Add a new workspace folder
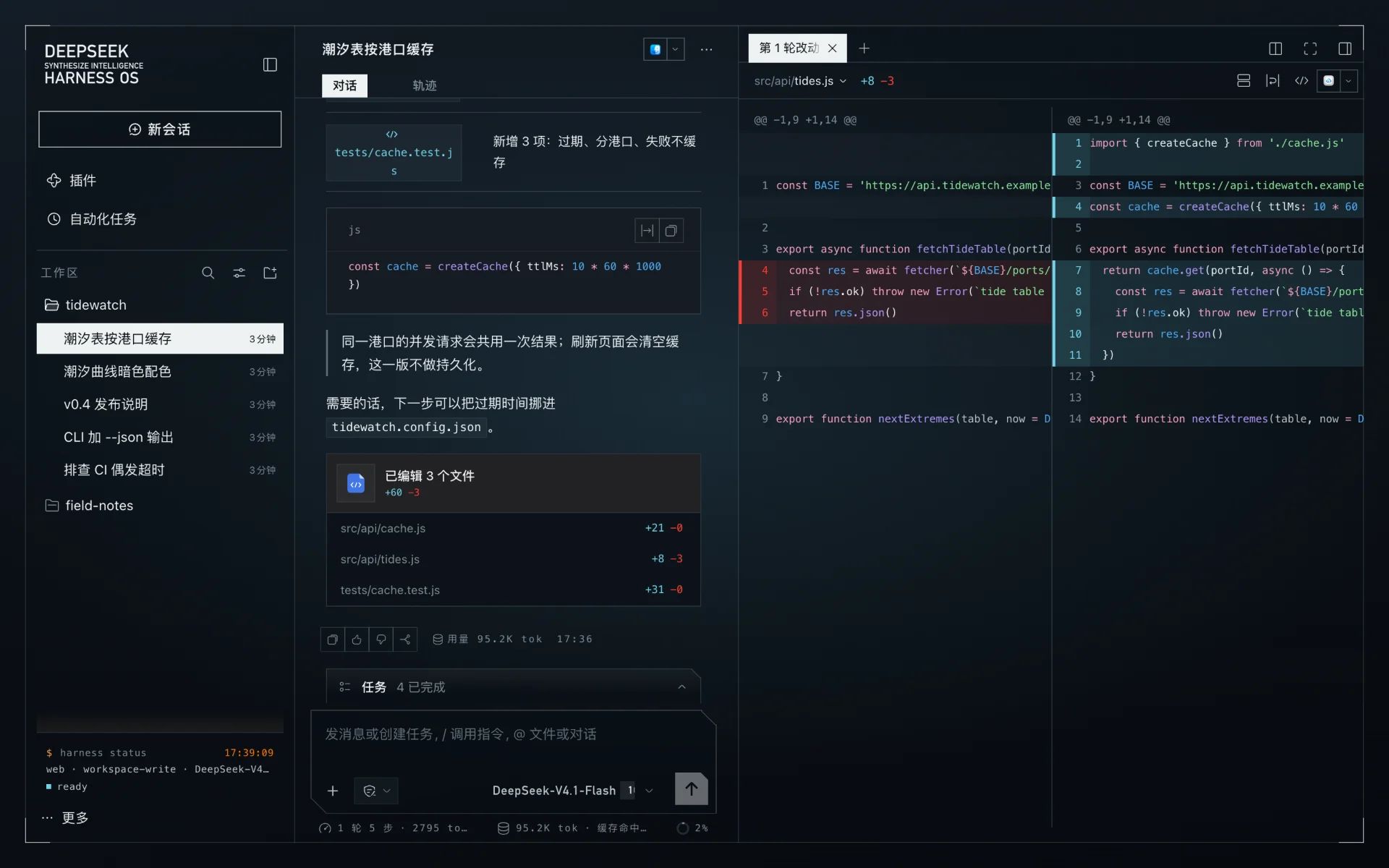1389x868 pixels. (x=270, y=273)
